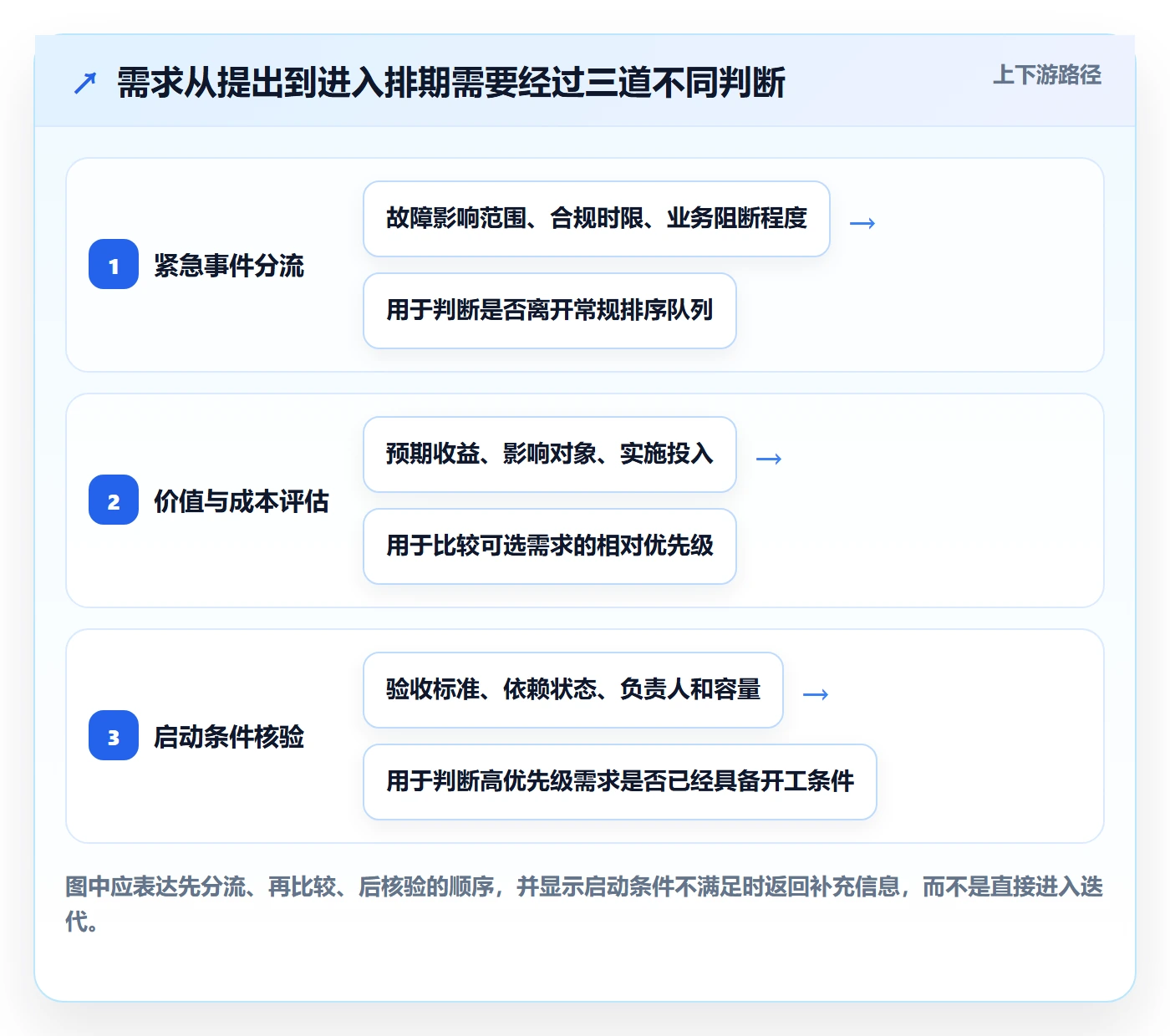The height and width of the screenshot is (1036, 1170).
Task: Click the title 需求从提出到进入排期需要经过三道不同判断
Action: click(x=451, y=83)
